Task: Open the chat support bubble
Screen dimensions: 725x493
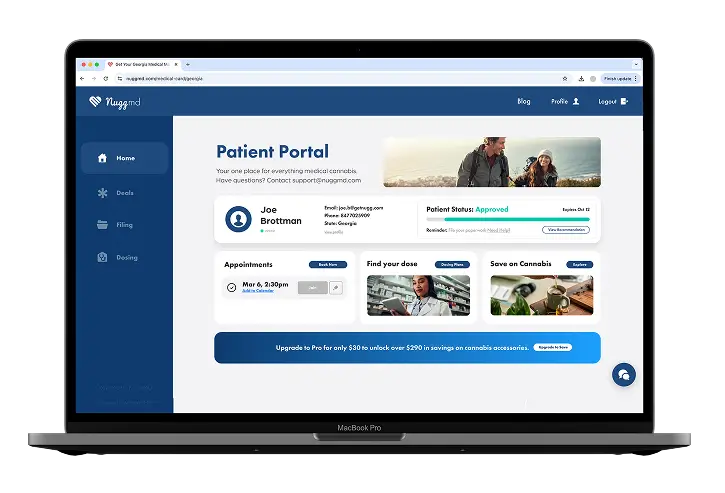Action: 624,374
